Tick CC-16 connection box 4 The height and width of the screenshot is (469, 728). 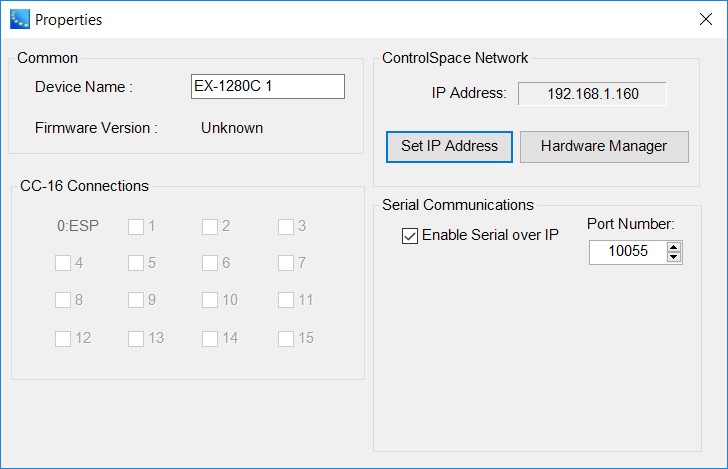point(63,263)
